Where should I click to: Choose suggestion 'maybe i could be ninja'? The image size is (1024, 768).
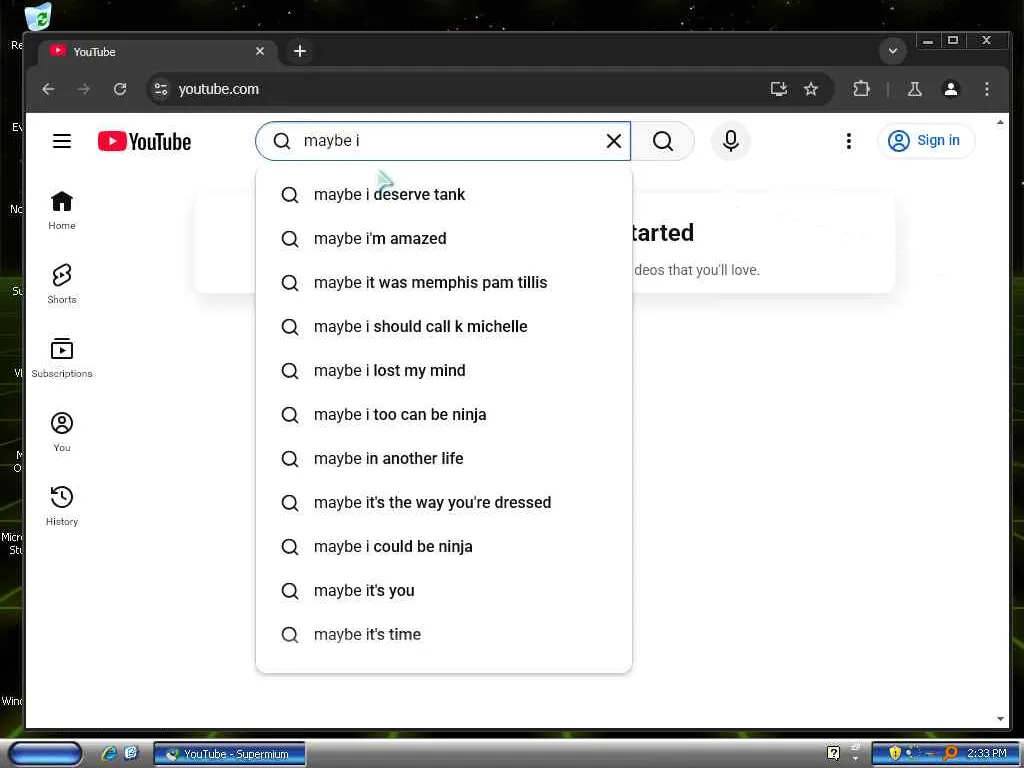pyautogui.click(x=443, y=547)
